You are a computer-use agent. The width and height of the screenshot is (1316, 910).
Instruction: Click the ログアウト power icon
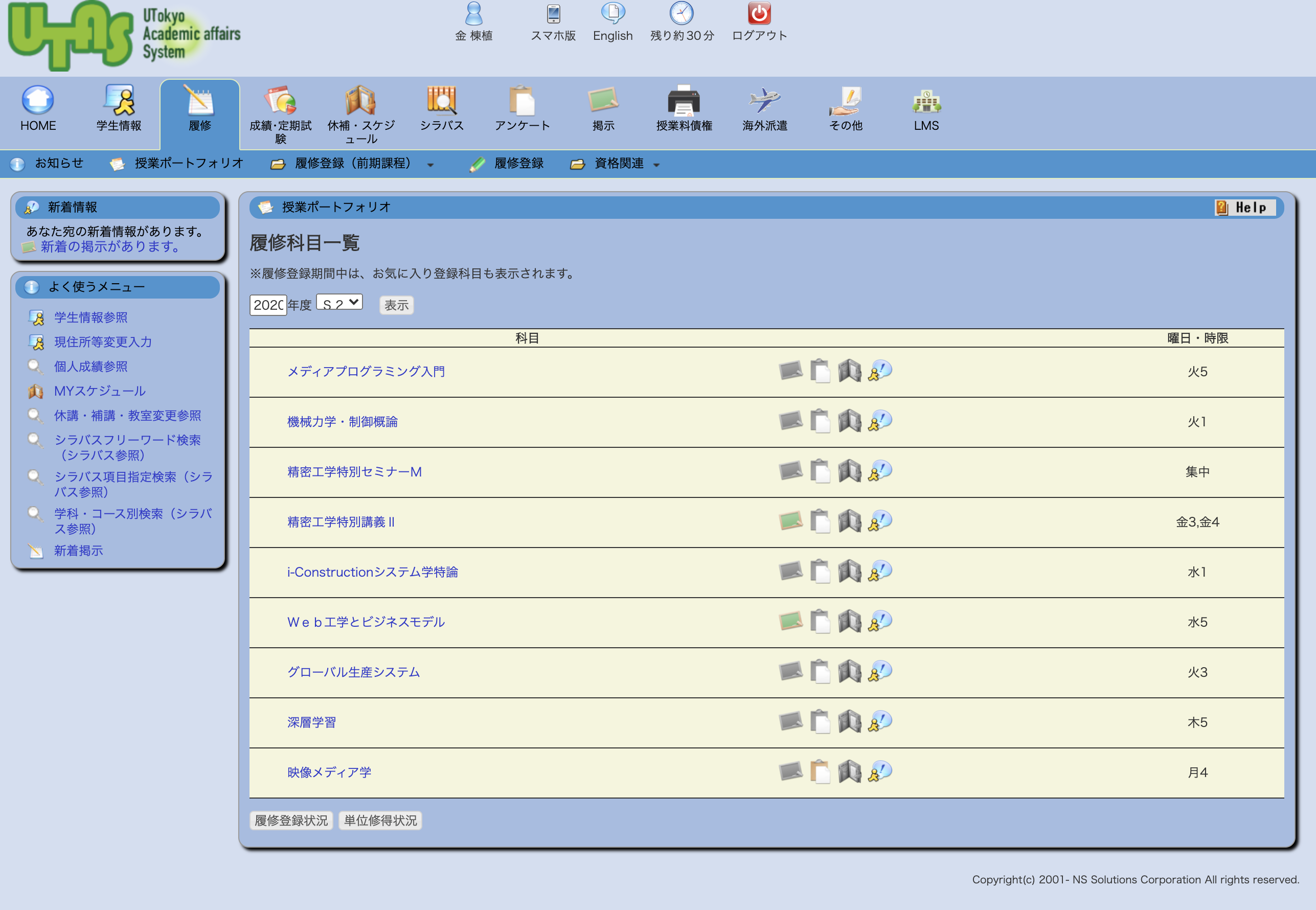pos(759,14)
